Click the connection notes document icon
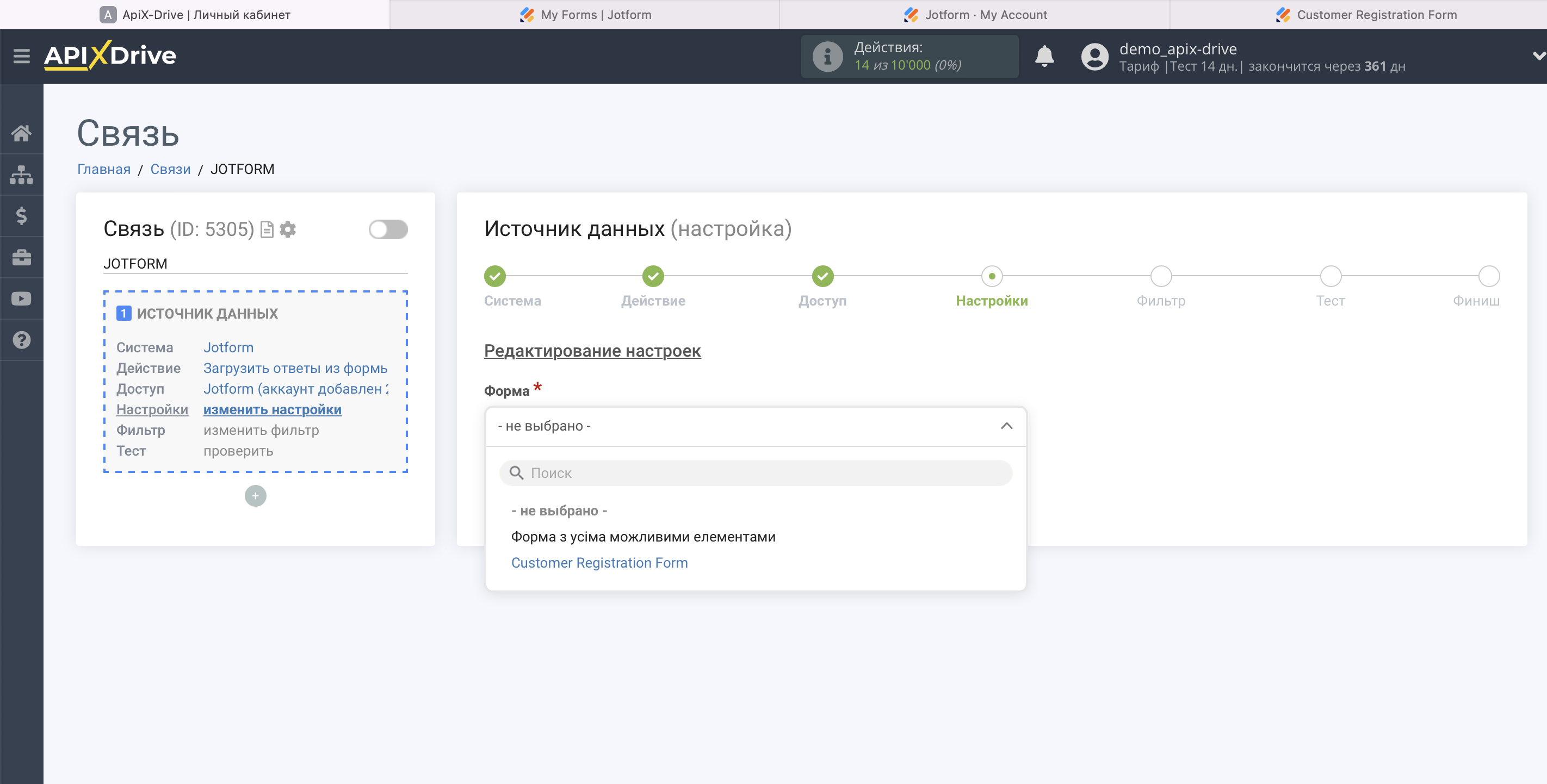 tap(267, 229)
